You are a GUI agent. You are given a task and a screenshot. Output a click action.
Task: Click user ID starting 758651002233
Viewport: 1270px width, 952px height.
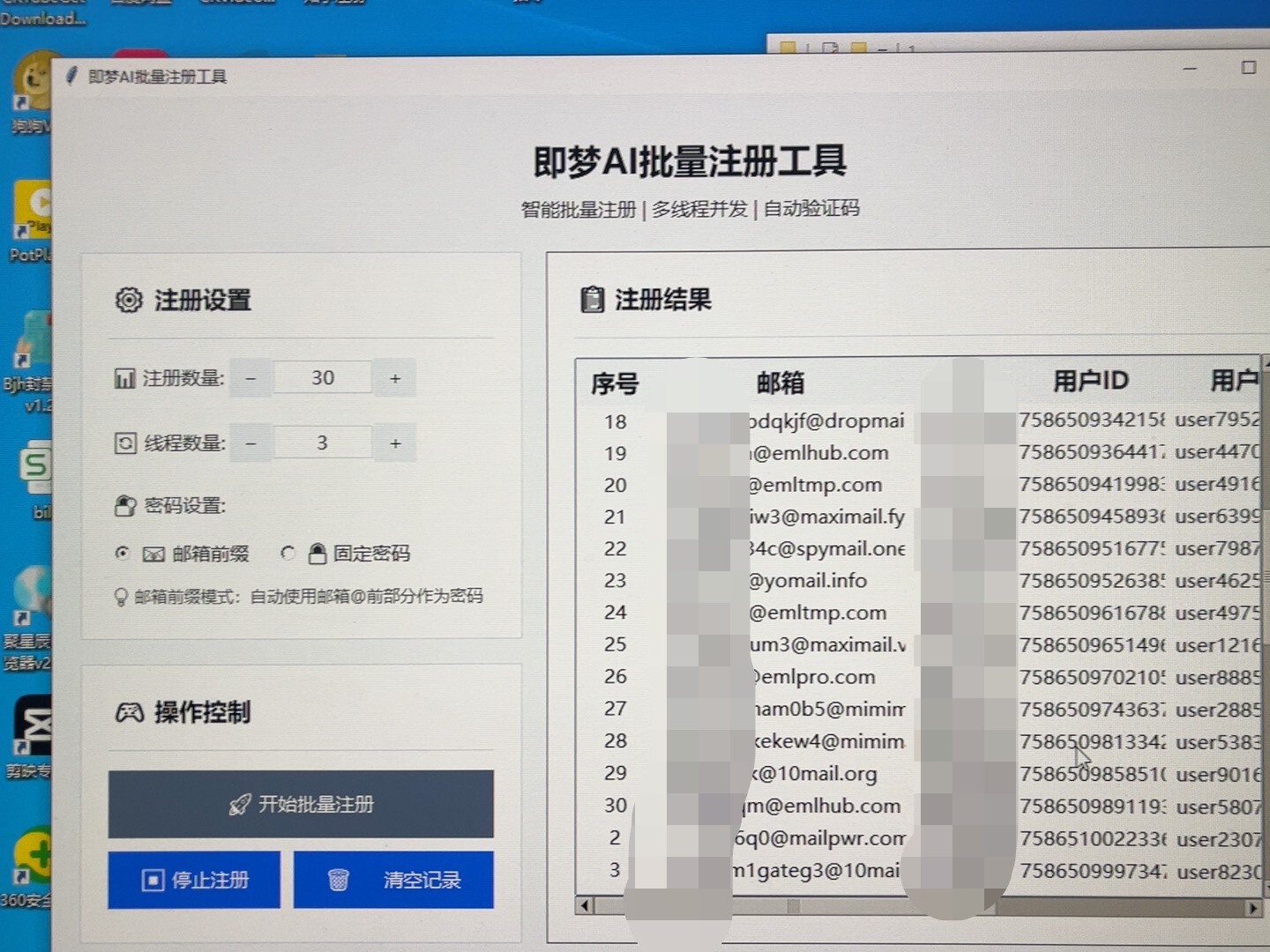click(x=1092, y=839)
